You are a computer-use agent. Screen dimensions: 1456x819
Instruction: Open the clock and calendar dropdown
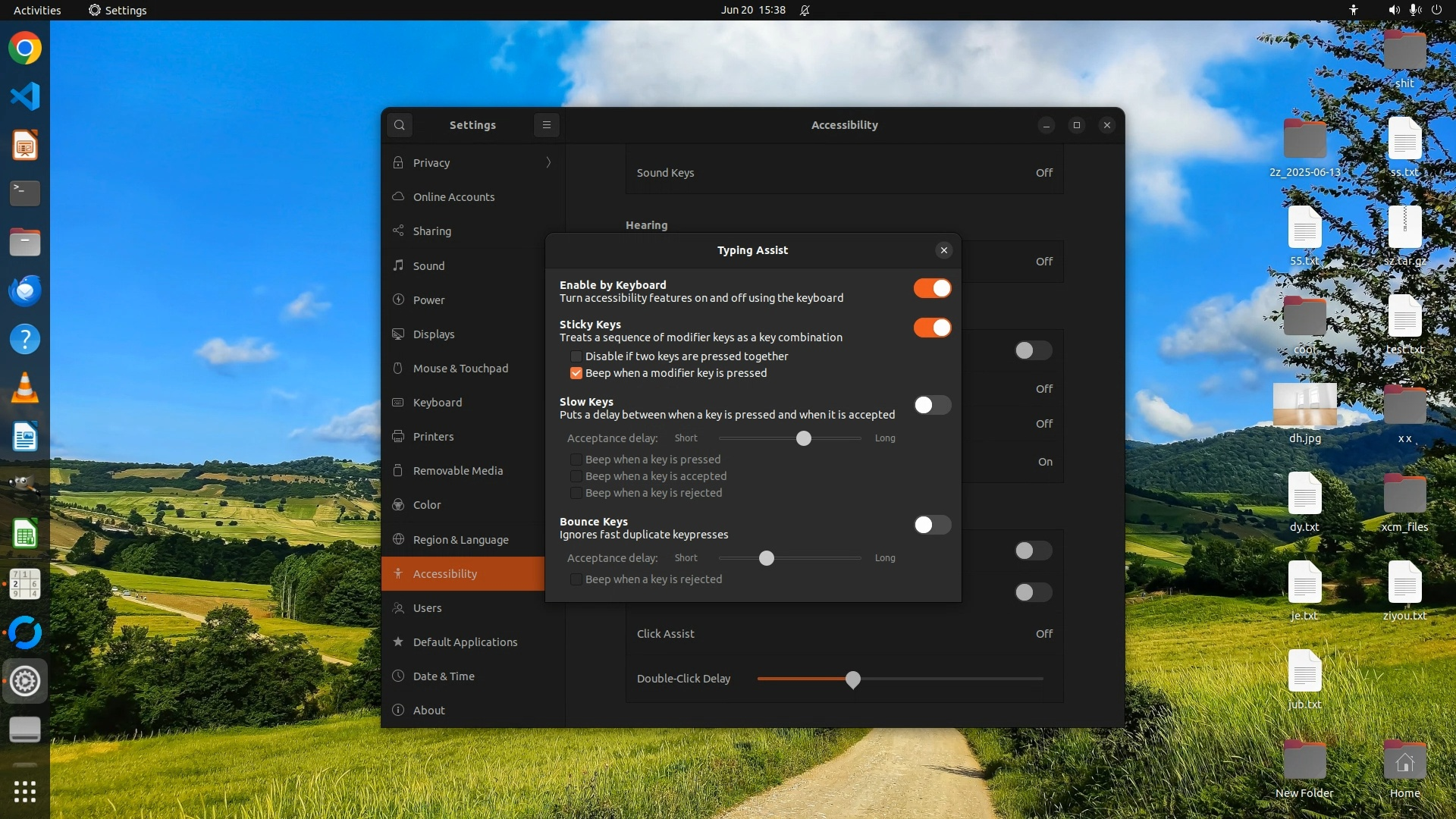point(753,10)
